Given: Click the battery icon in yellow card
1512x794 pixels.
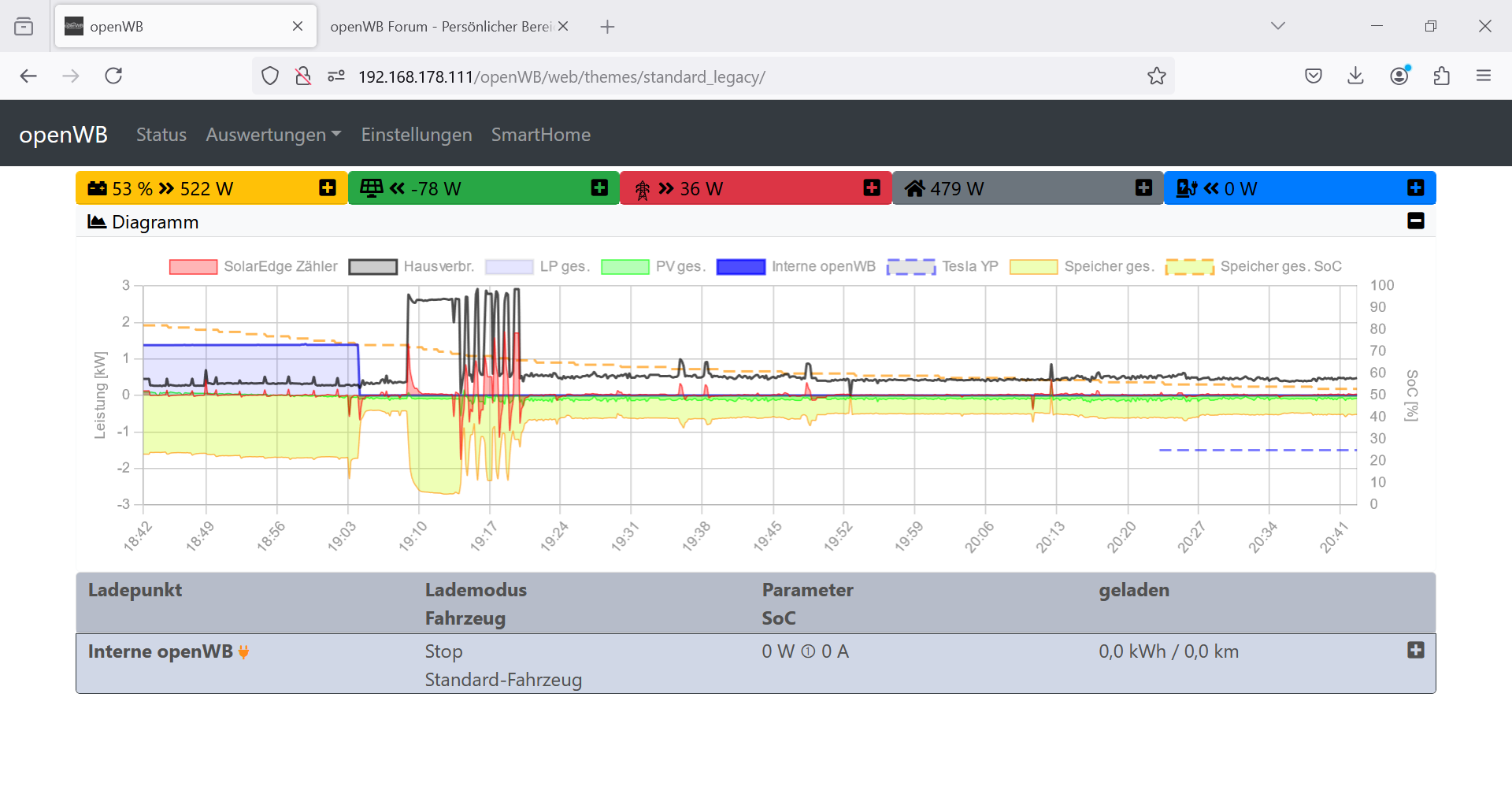Looking at the screenshot, I should coord(97,188).
